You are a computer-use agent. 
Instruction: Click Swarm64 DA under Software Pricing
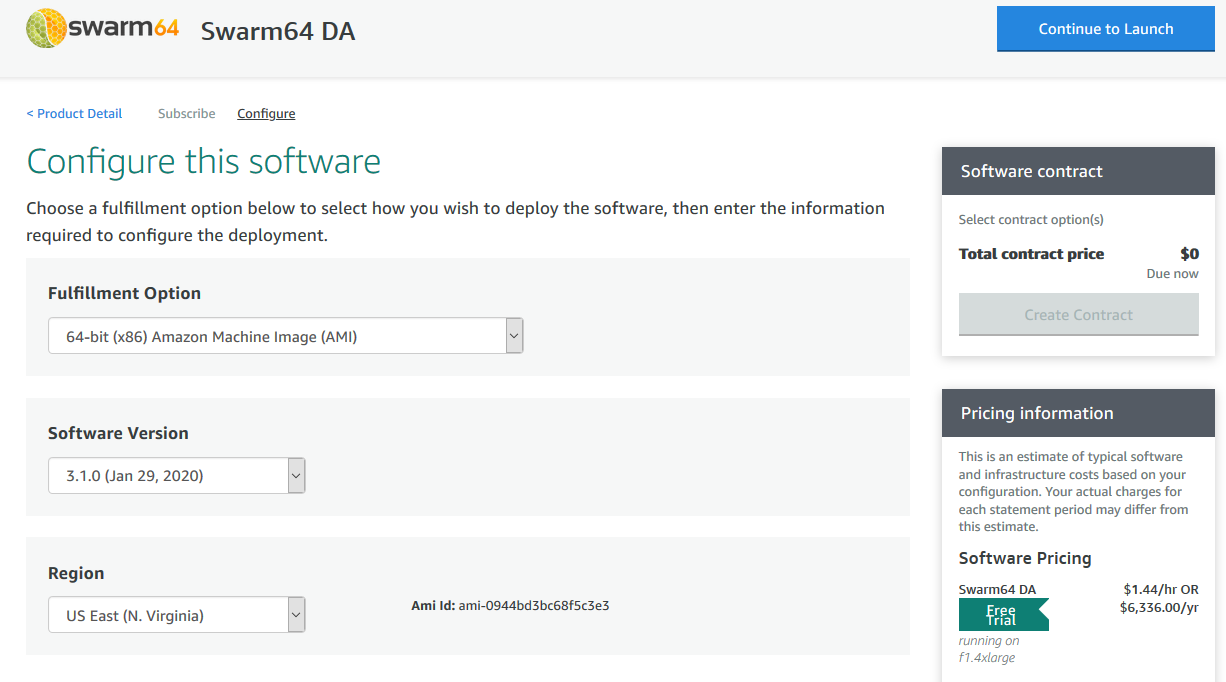click(997, 589)
